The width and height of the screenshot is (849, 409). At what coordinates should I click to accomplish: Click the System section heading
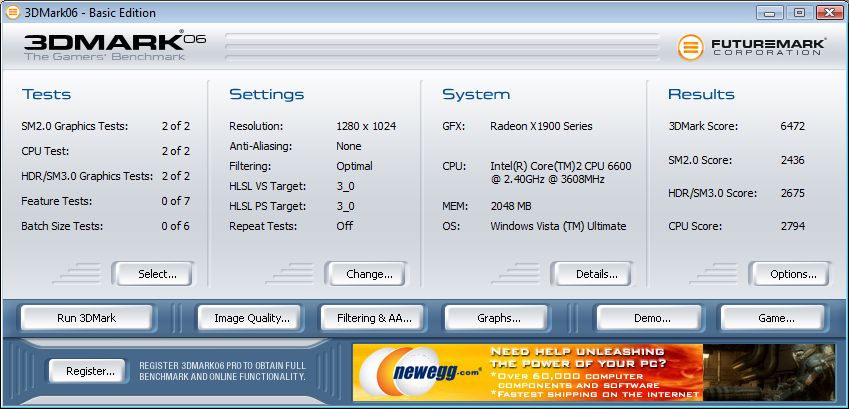(476, 94)
